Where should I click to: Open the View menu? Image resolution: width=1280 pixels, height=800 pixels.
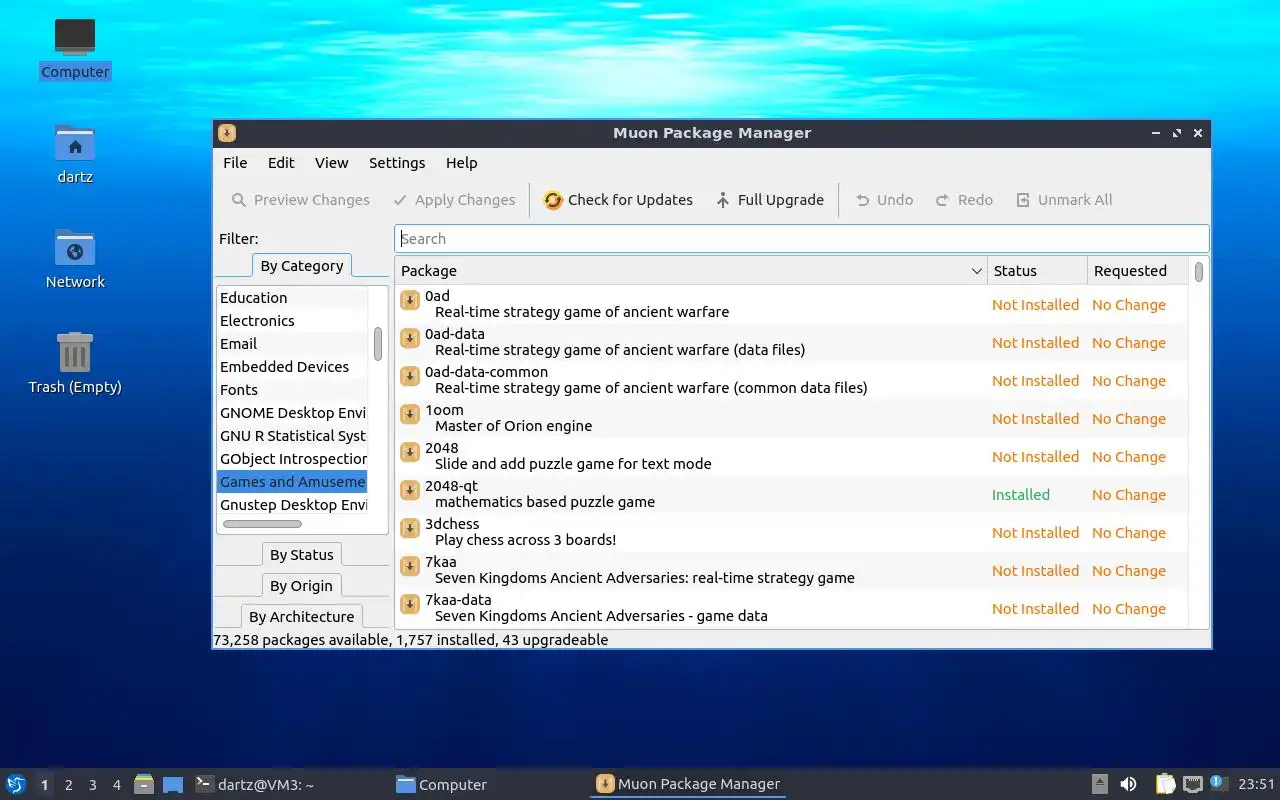(331, 163)
